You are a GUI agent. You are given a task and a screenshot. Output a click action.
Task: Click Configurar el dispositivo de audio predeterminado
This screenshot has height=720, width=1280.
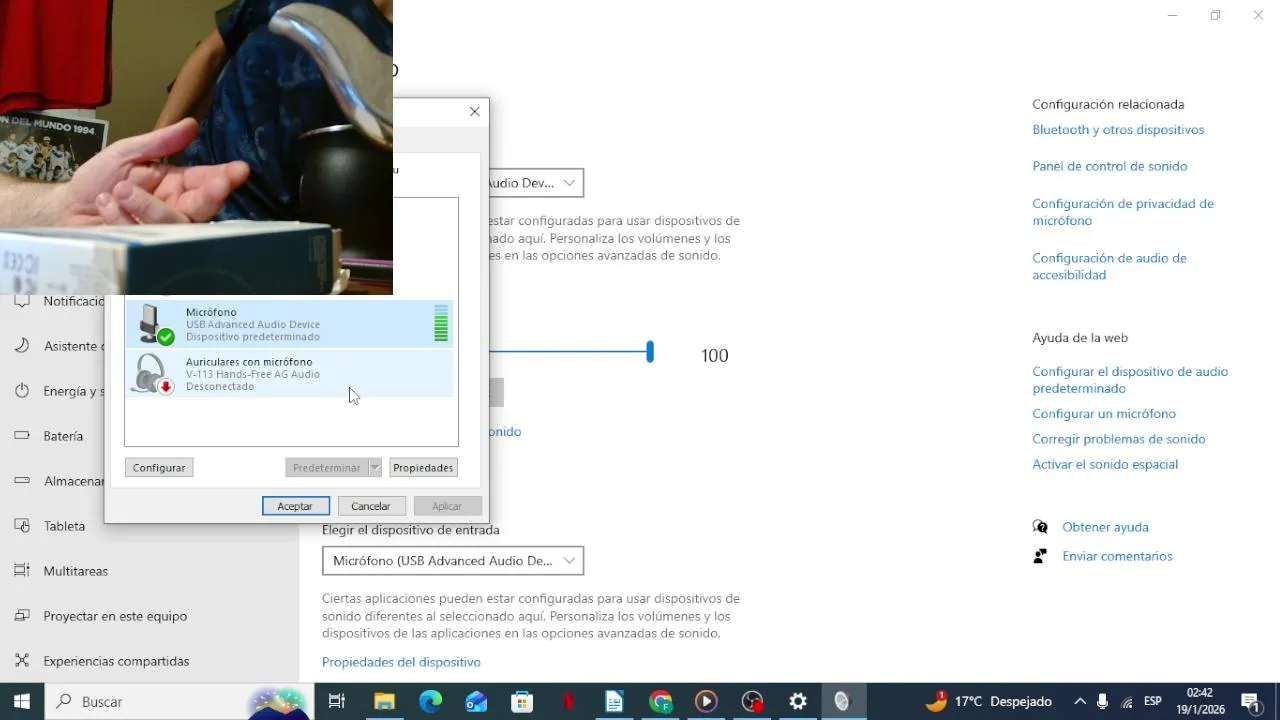[x=1130, y=380]
